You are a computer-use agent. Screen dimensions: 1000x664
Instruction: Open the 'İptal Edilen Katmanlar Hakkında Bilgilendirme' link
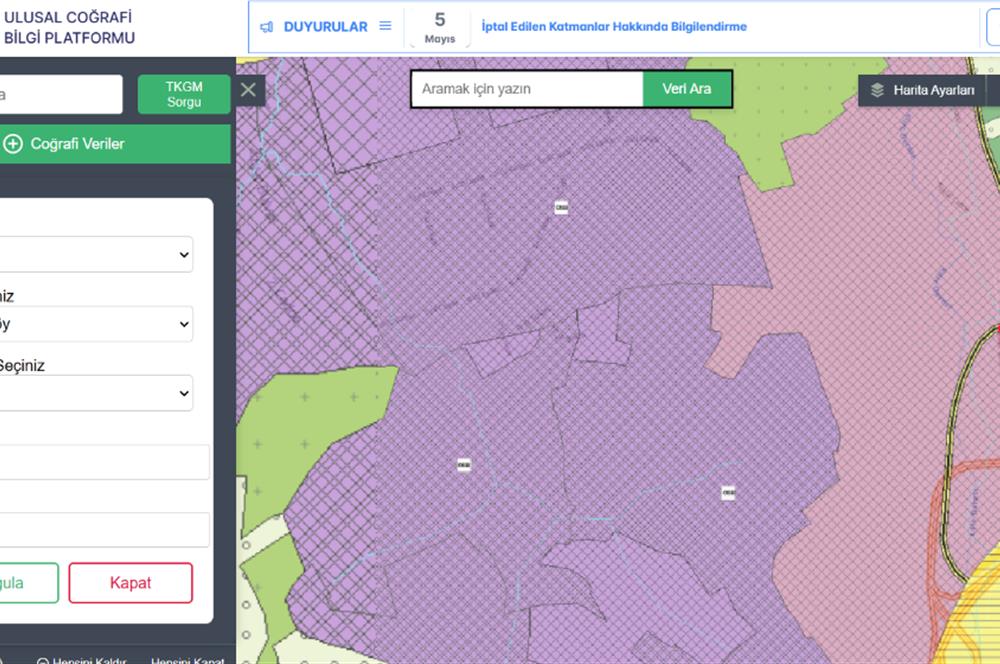click(x=614, y=27)
